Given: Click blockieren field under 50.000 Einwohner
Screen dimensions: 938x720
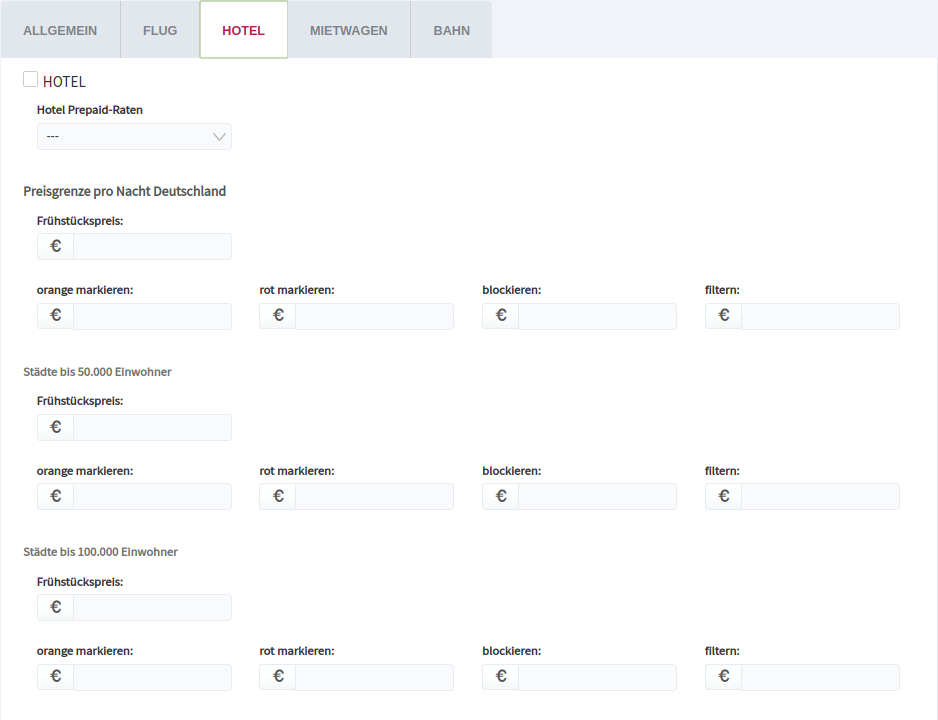Looking at the screenshot, I should [598, 496].
